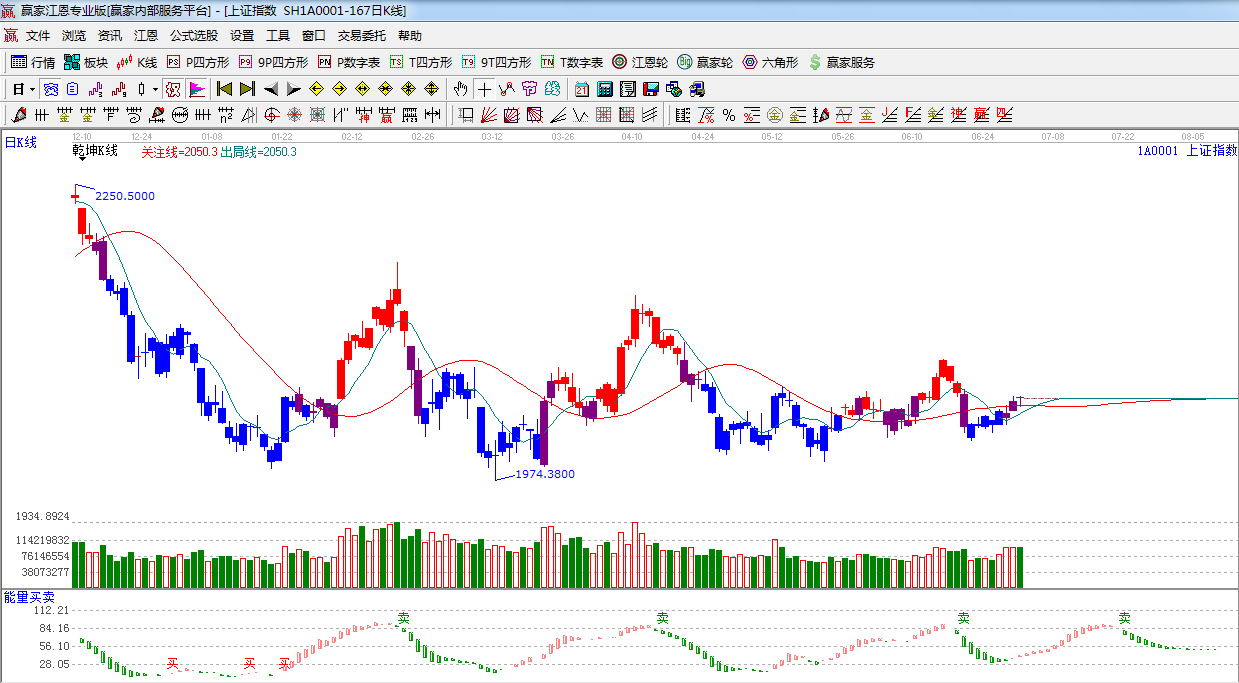Open the 六角形 hexagon tool
The image size is (1239, 683).
[770, 62]
